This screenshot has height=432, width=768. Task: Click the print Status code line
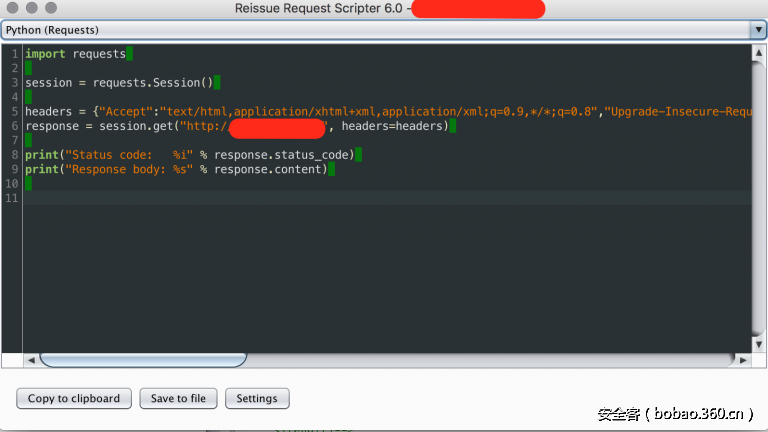click(x=190, y=155)
